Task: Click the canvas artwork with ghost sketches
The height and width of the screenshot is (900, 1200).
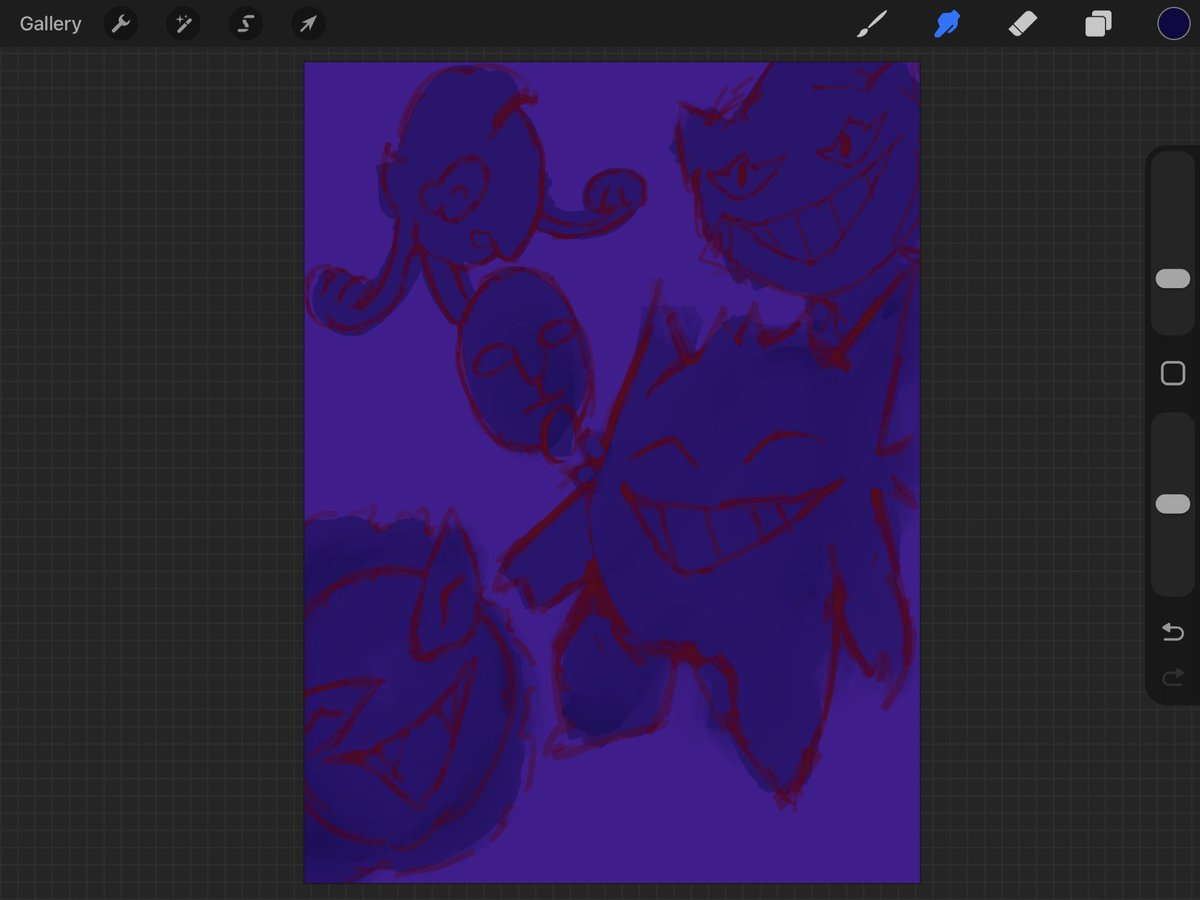Action: point(612,472)
